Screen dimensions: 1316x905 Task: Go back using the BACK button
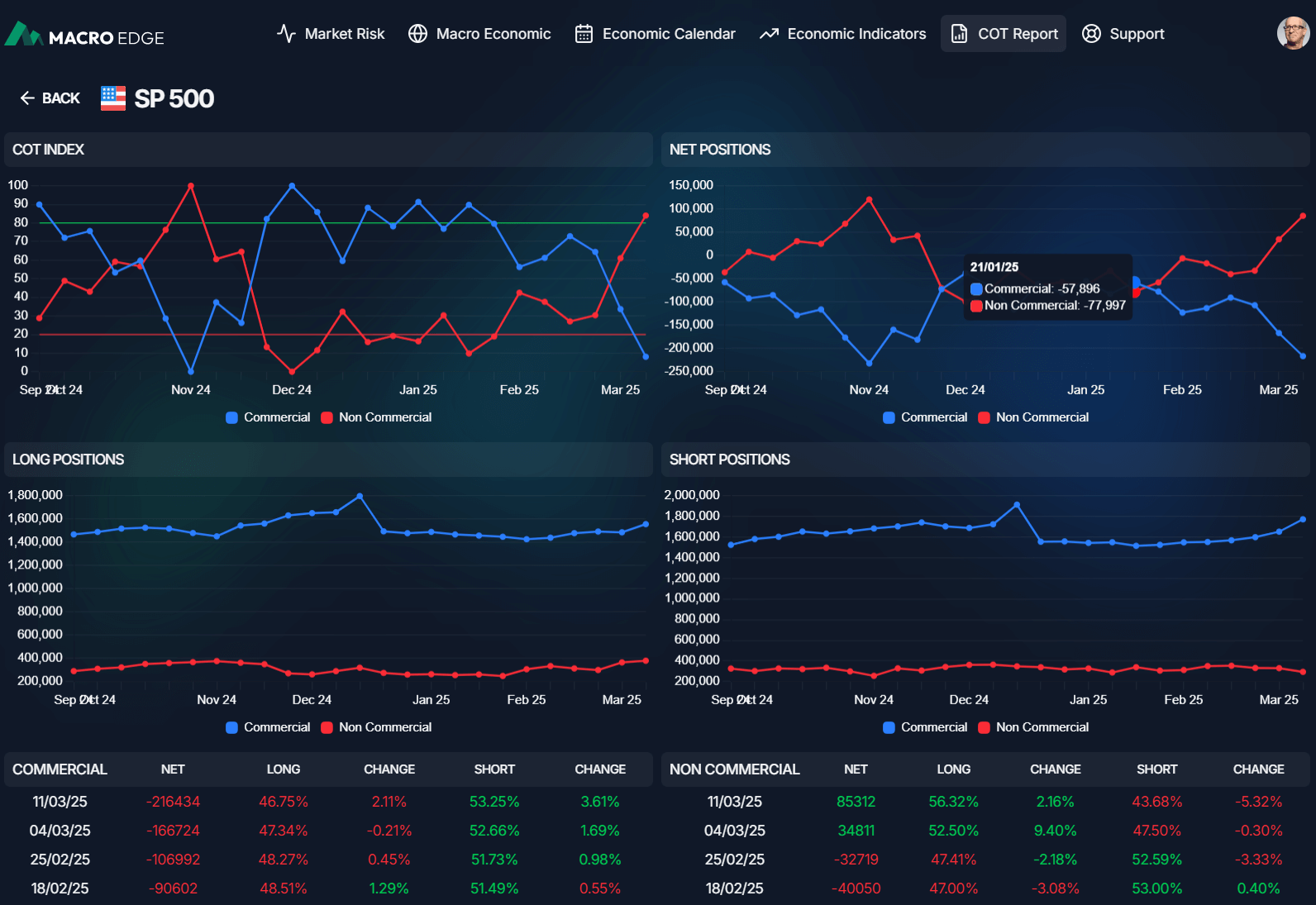point(50,98)
